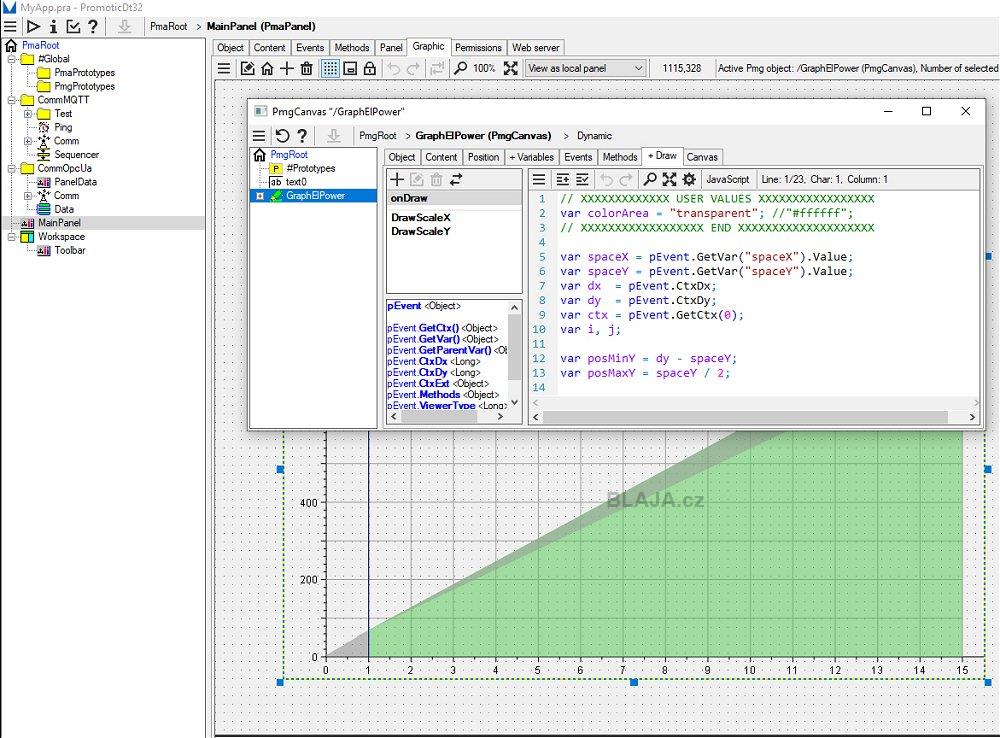Image resolution: width=1000 pixels, height=738 pixels.
Task: Expand script editor with fullscreen arrows icon
Action: point(669,180)
